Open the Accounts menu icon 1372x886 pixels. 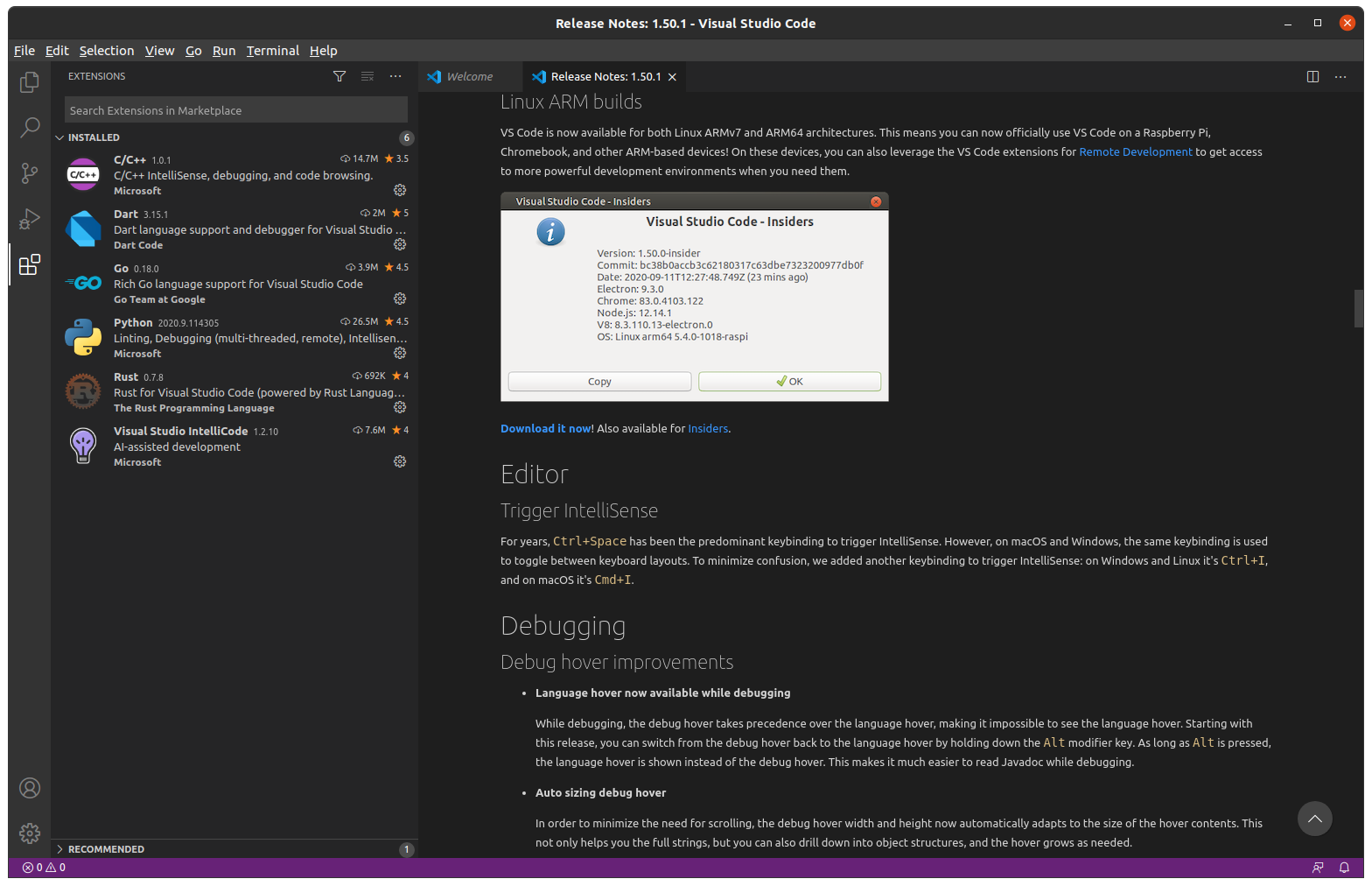point(30,788)
